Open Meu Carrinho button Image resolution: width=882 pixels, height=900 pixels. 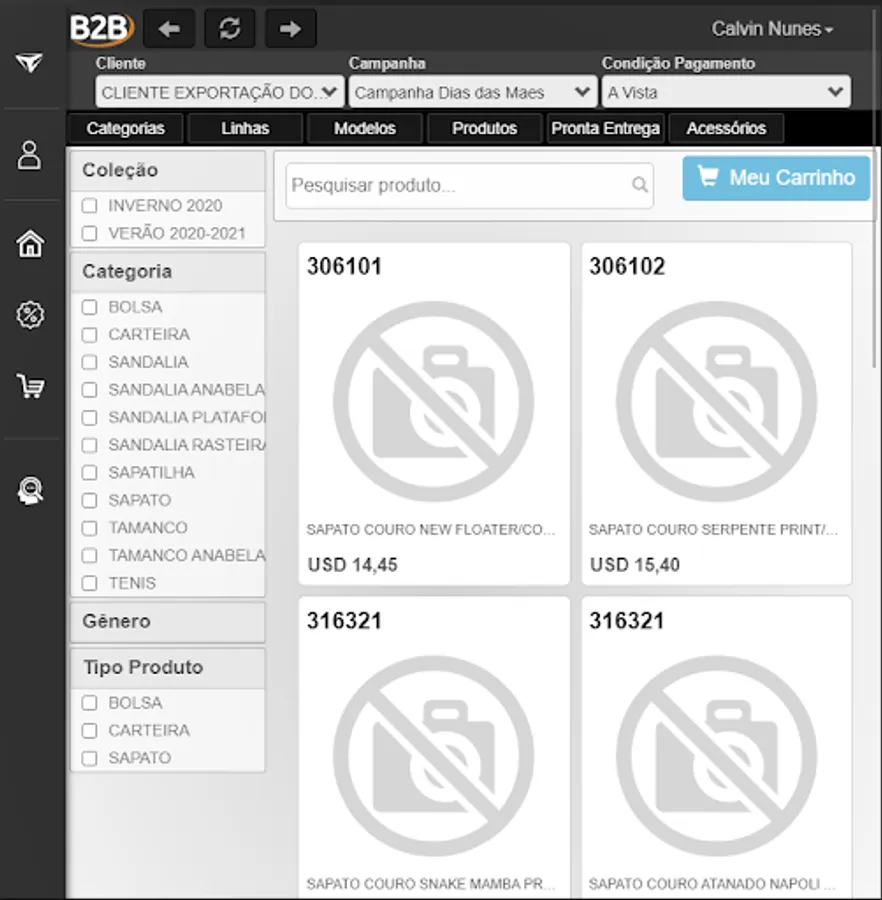point(776,178)
